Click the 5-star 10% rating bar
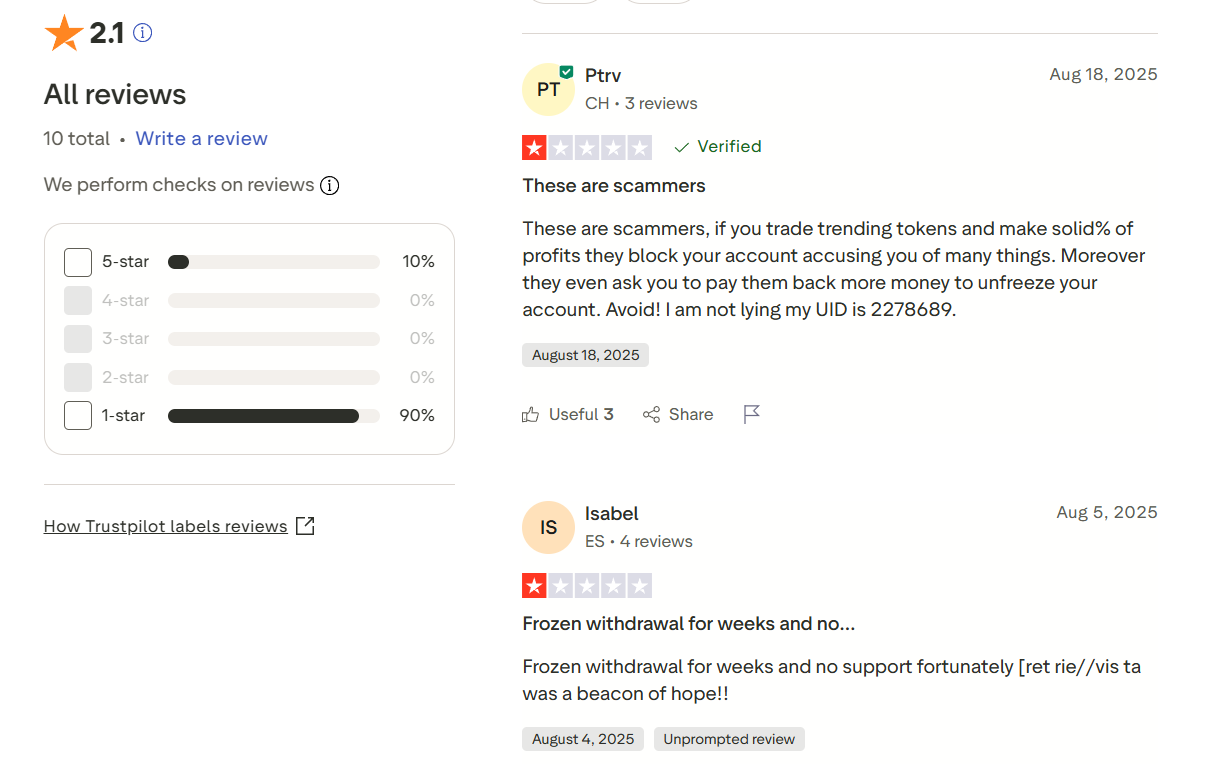 tap(273, 262)
